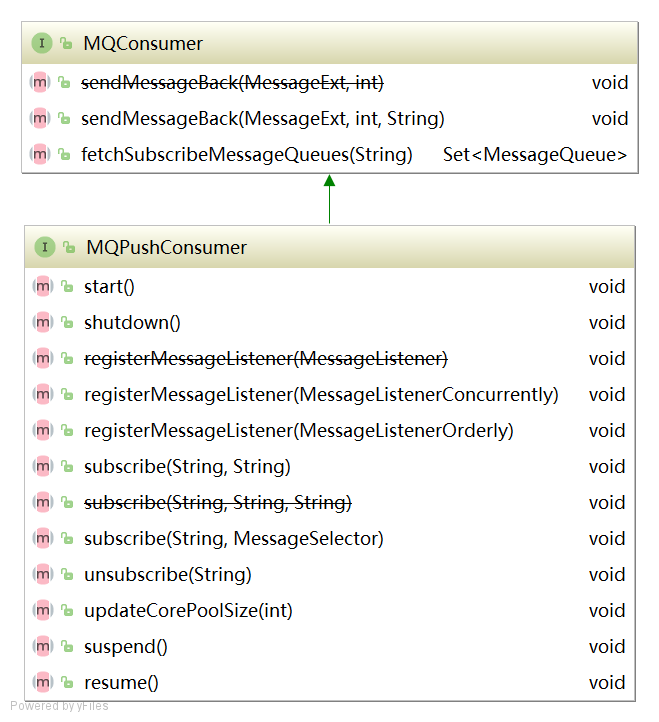659x722 pixels.
Task: Select sendMessageBack(MessageExt, int, String) method
Action: click(x=262, y=119)
